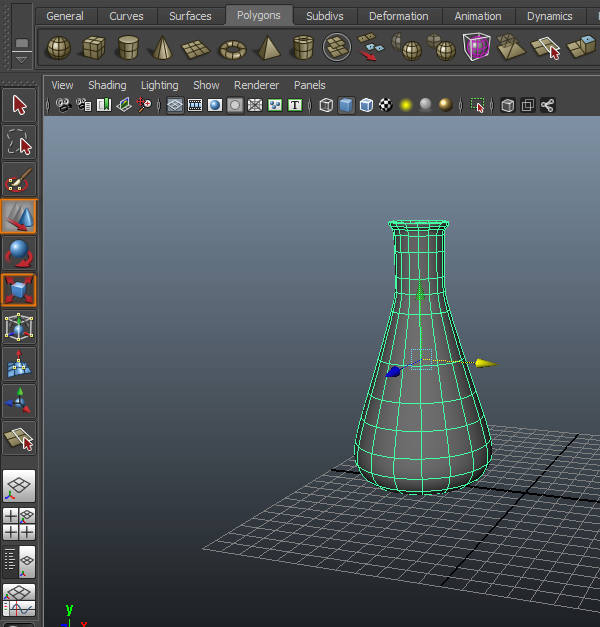Insert a polygon torus primitive
Image resolution: width=600 pixels, height=627 pixels.
click(232, 48)
